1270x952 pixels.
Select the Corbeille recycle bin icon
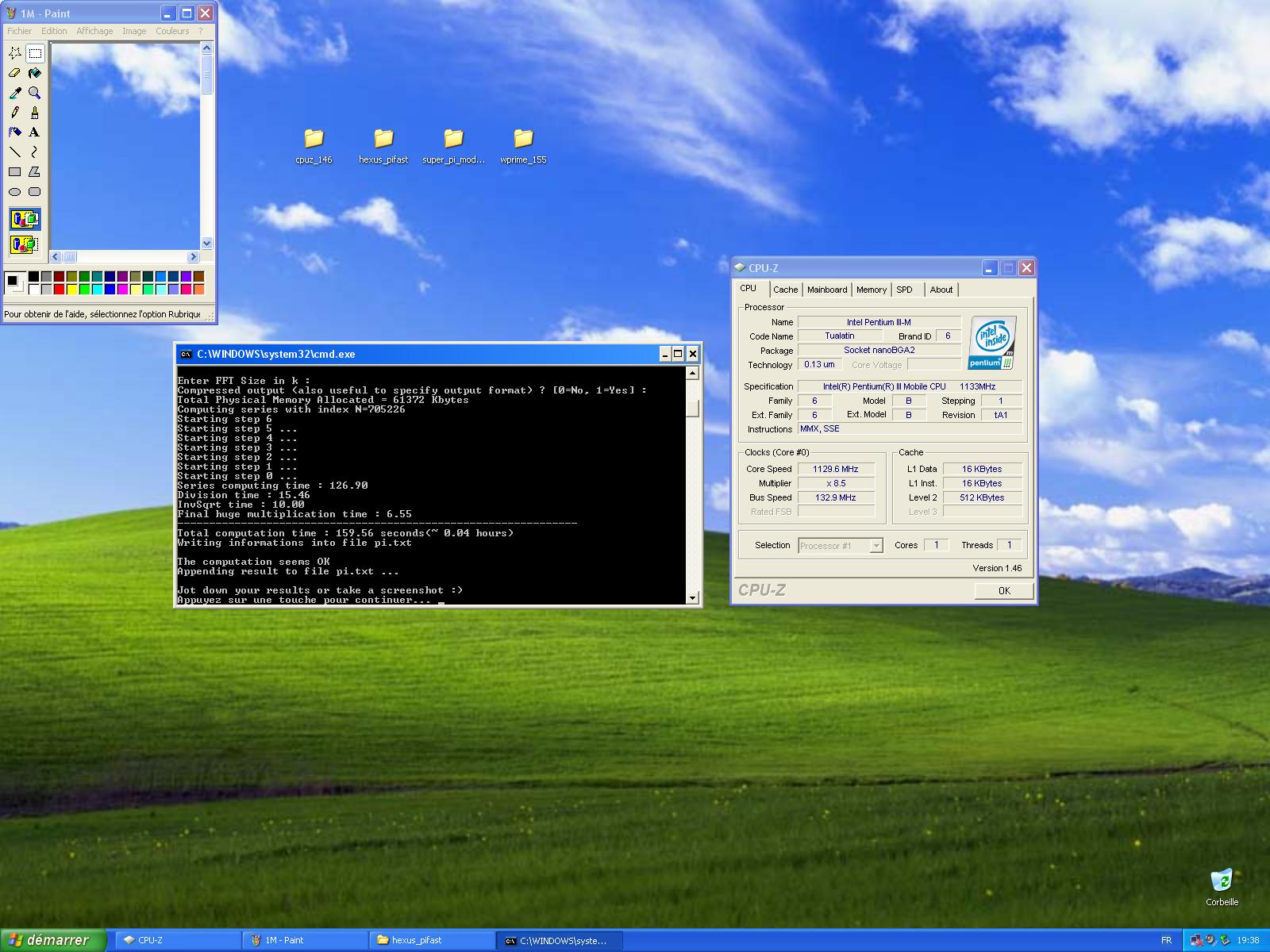pos(1222,887)
